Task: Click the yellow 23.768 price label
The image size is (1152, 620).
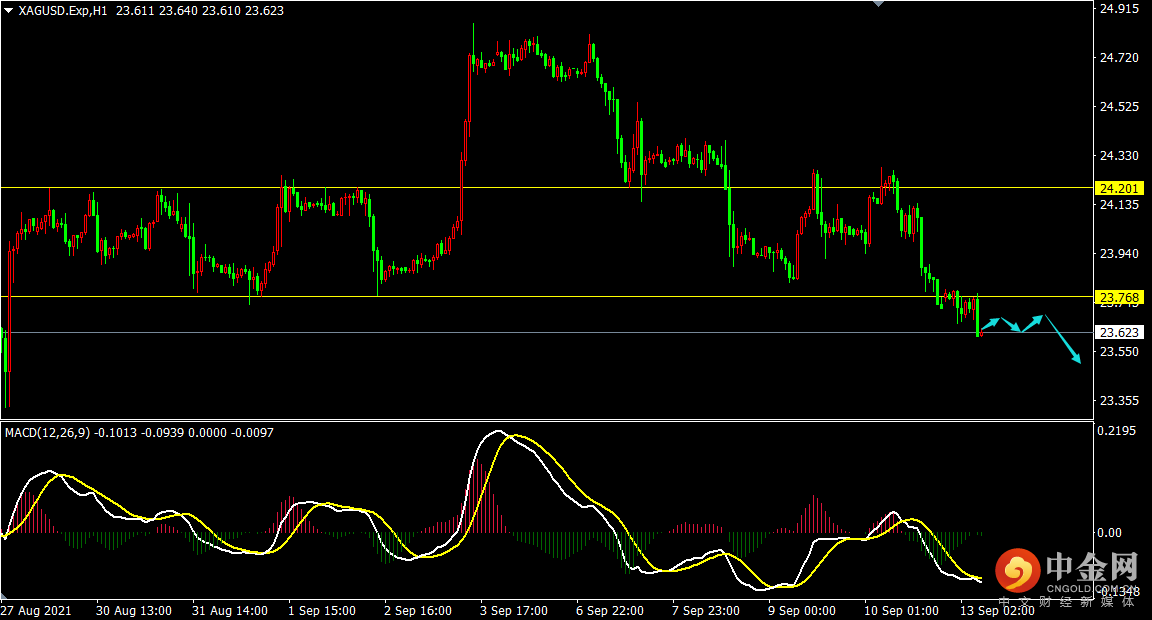Action: pos(1119,298)
